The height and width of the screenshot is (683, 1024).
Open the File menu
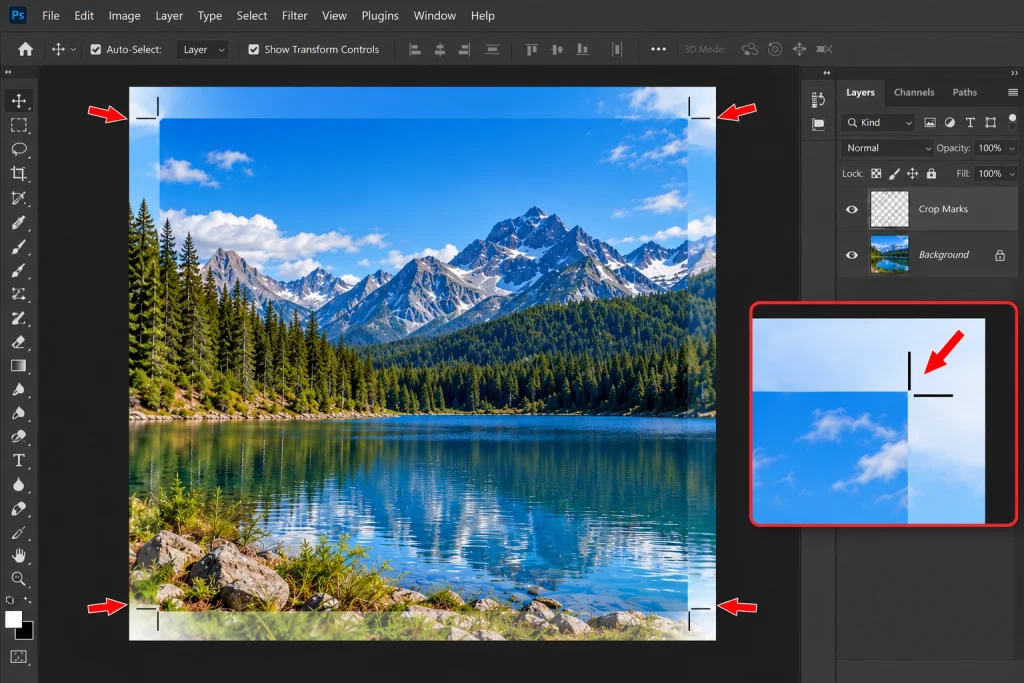[50, 16]
